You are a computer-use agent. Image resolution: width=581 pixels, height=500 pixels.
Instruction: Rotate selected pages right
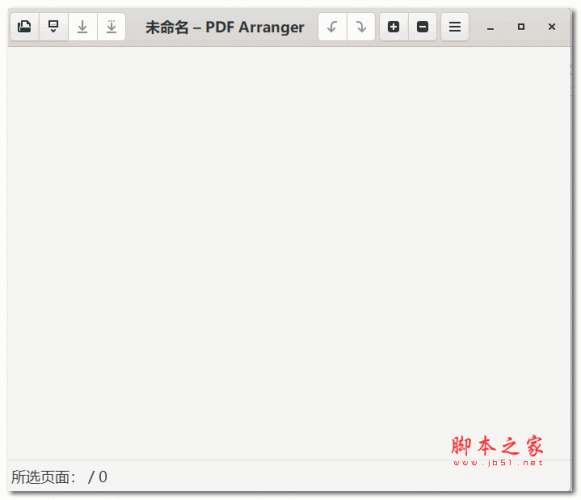point(361,27)
